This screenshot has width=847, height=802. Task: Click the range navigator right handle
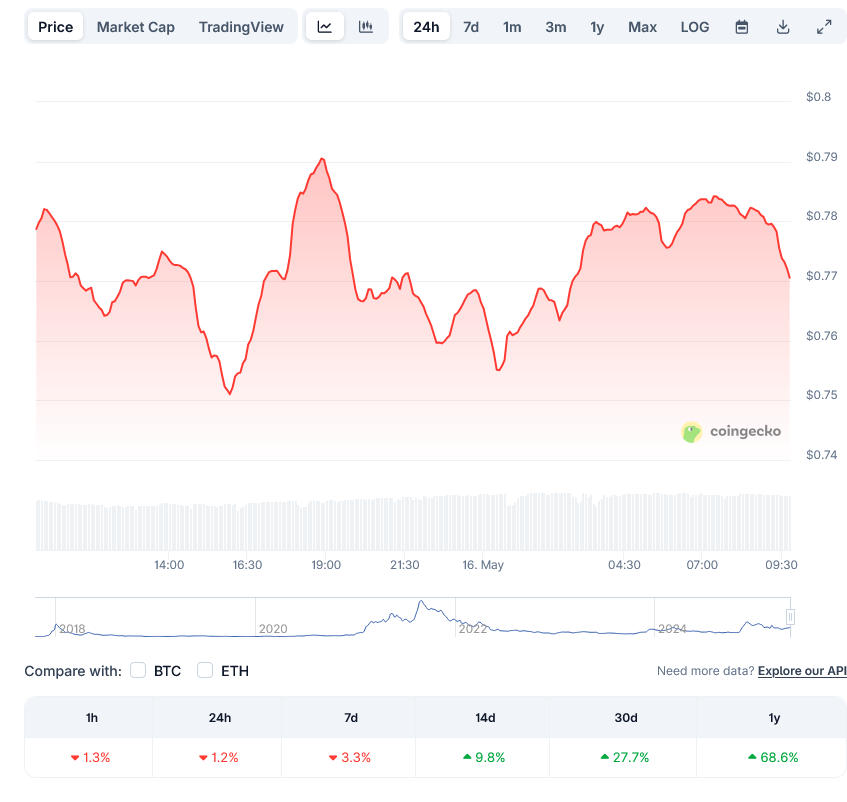click(x=790, y=617)
